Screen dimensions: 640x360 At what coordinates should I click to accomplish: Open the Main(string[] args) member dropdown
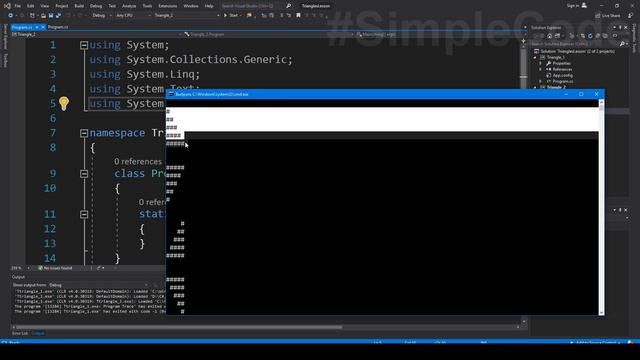coord(440,35)
